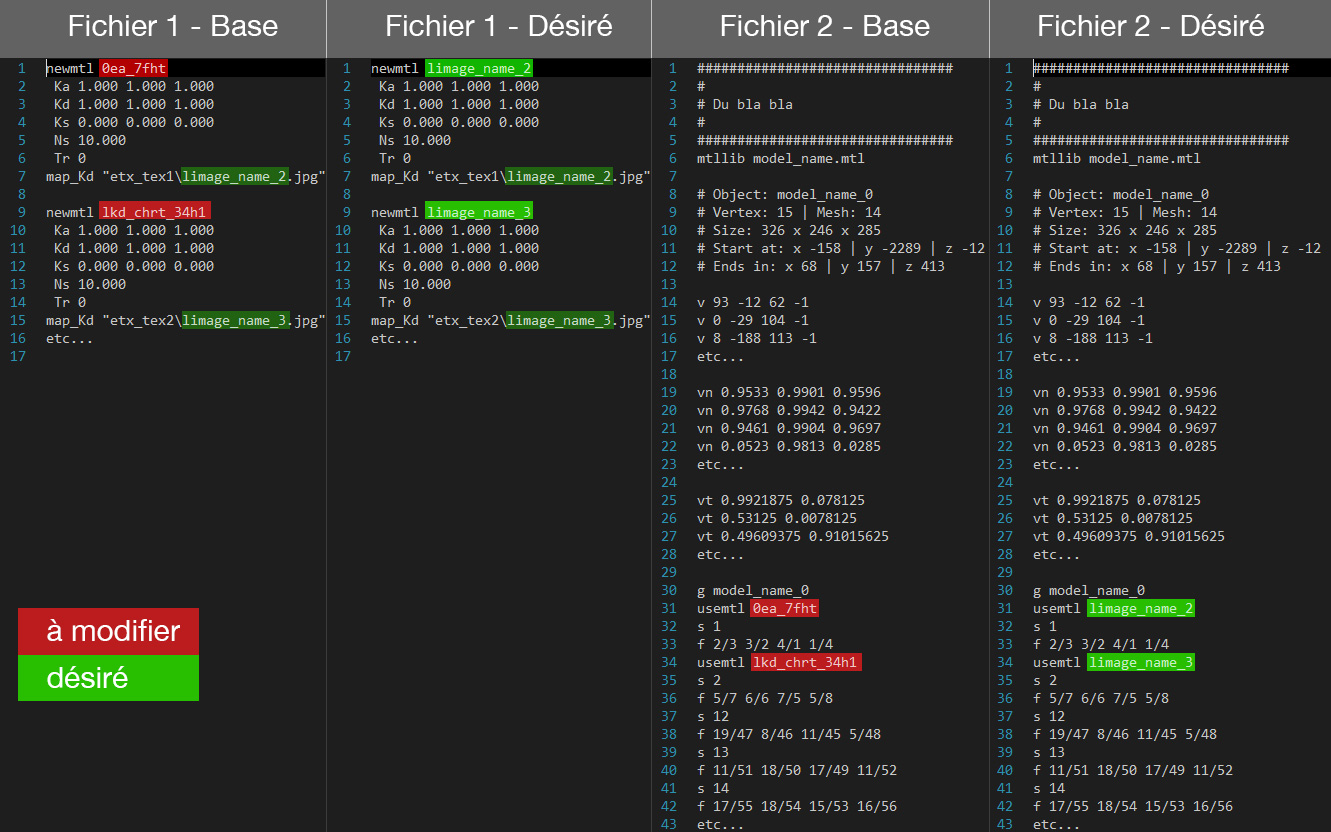This screenshot has height=832, width=1331.
Task: Click the green "désiré" legend swatch
Action: coord(108,678)
